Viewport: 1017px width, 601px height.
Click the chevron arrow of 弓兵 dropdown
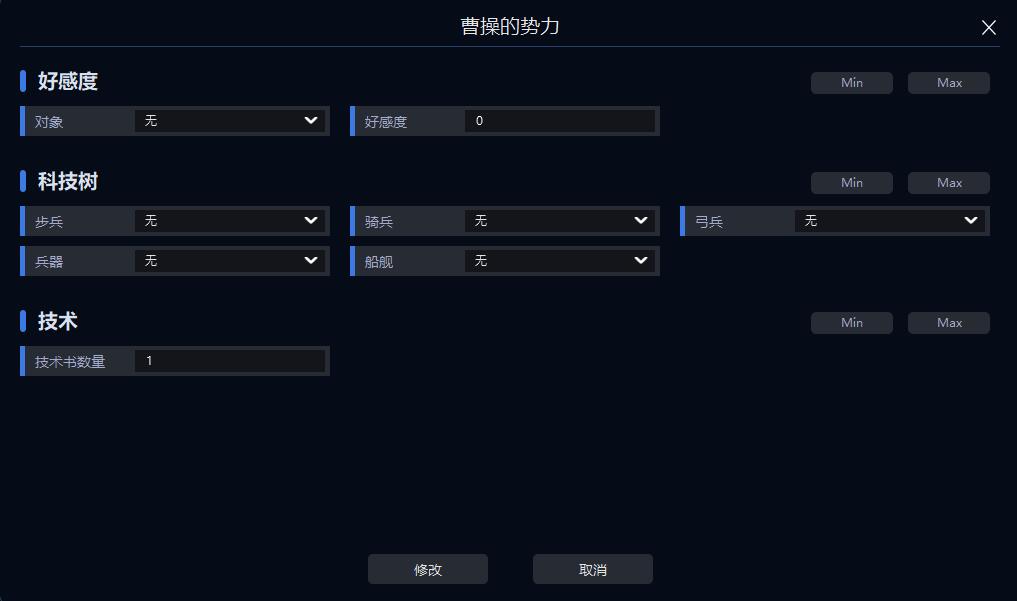(971, 220)
